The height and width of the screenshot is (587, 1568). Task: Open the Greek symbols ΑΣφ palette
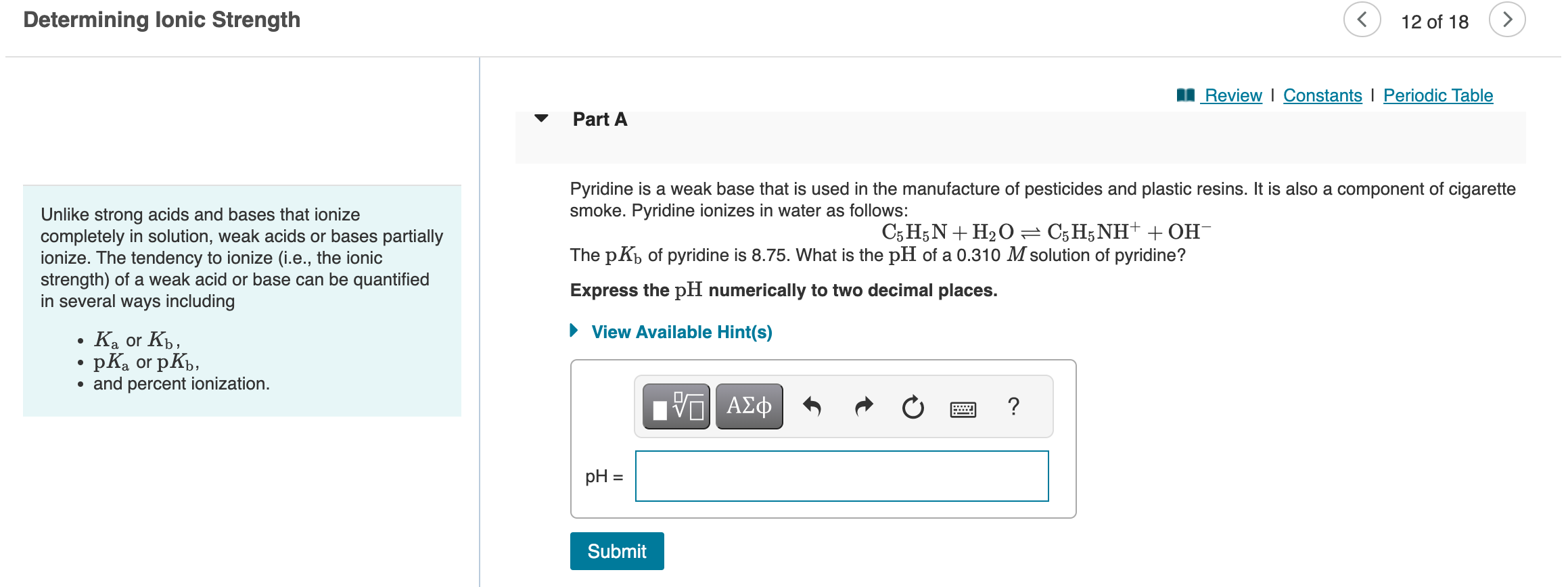pyautogui.click(x=748, y=406)
